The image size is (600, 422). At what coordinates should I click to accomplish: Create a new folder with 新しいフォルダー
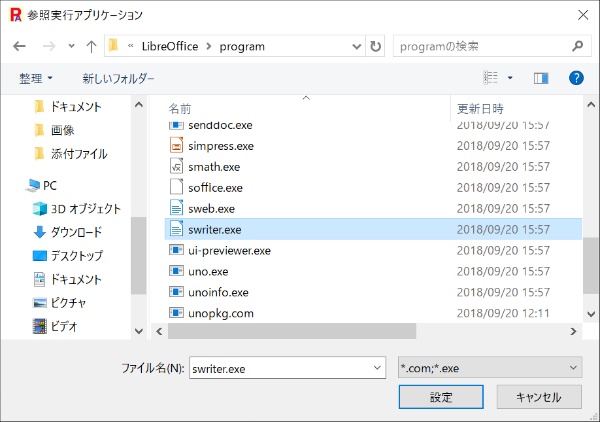pos(118,78)
